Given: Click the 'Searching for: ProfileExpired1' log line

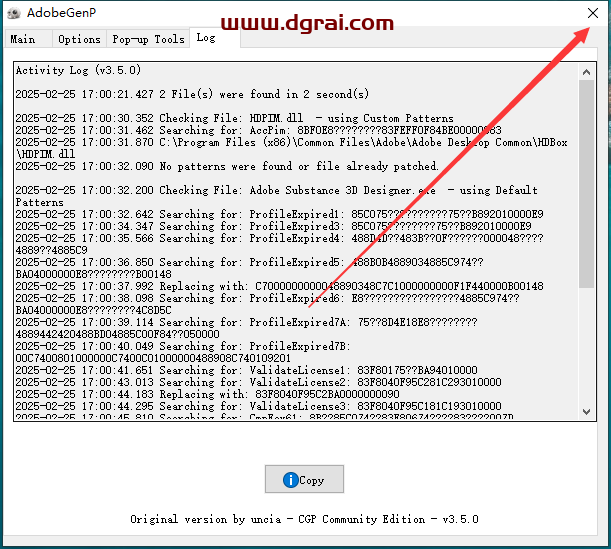Looking at the screenshot, I should click(x=279, y=214).
